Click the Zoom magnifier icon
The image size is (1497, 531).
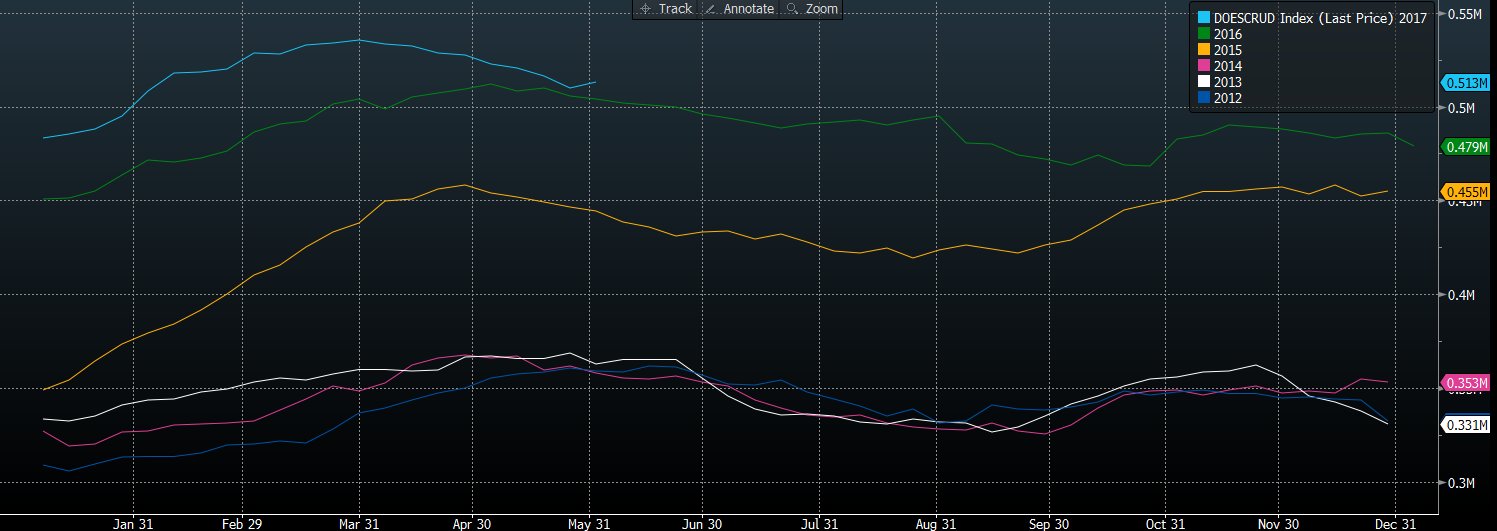pyautogui.click(x=792, y=9)
